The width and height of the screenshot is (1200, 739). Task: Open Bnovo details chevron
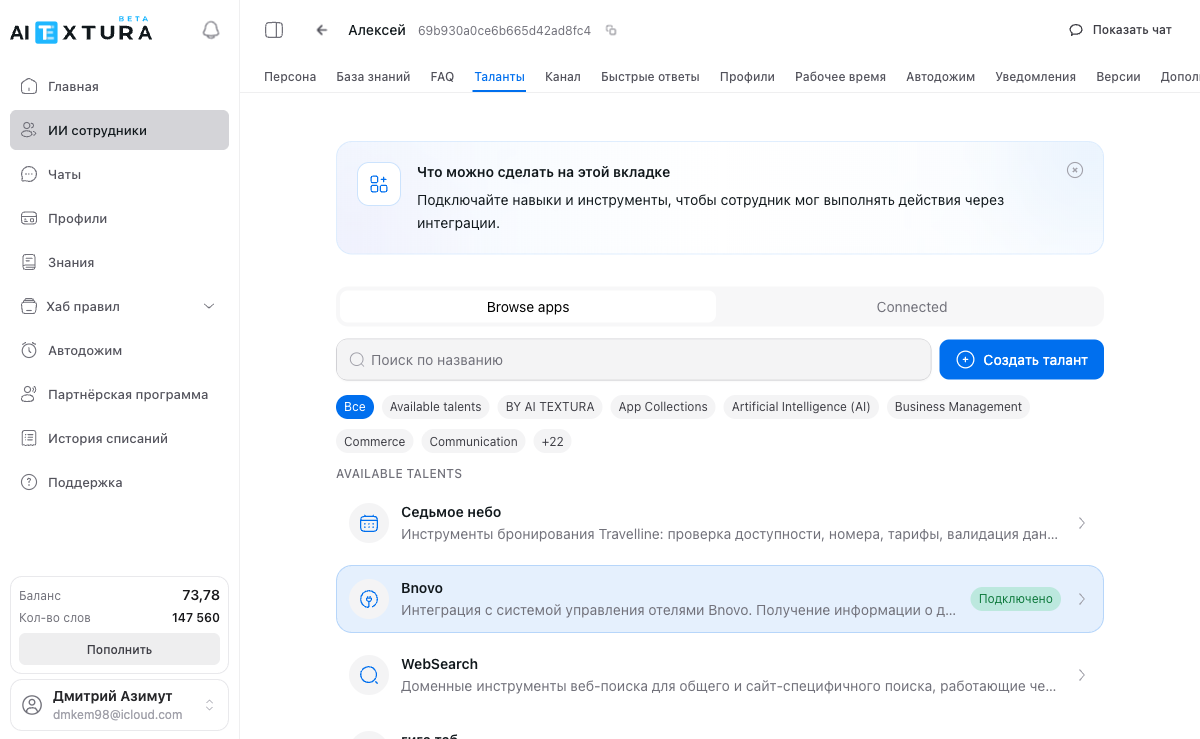pyautogui.click(x=1082, y=599)
